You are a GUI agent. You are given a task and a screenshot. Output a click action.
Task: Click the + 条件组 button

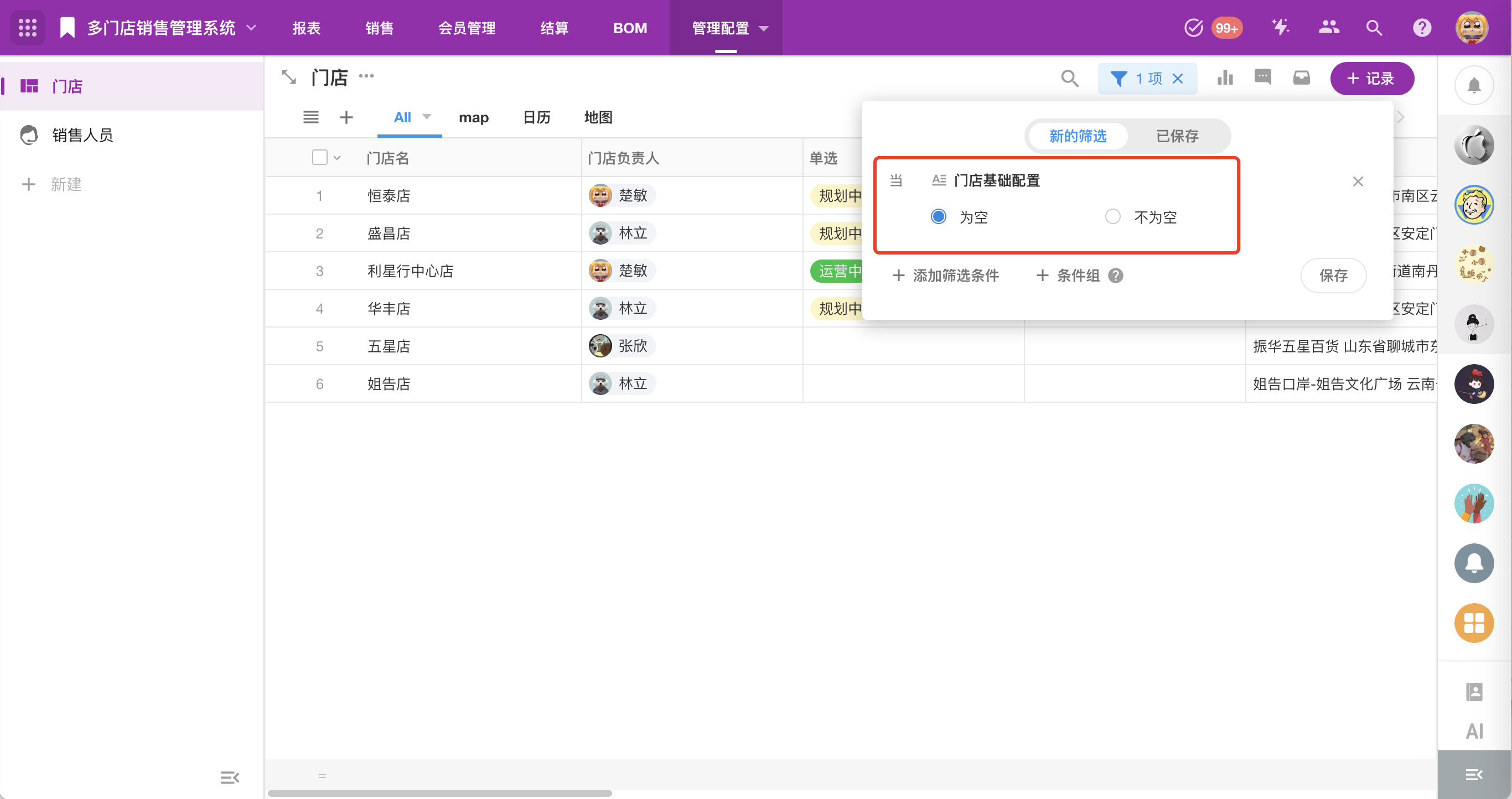[x=1068, y=275]
